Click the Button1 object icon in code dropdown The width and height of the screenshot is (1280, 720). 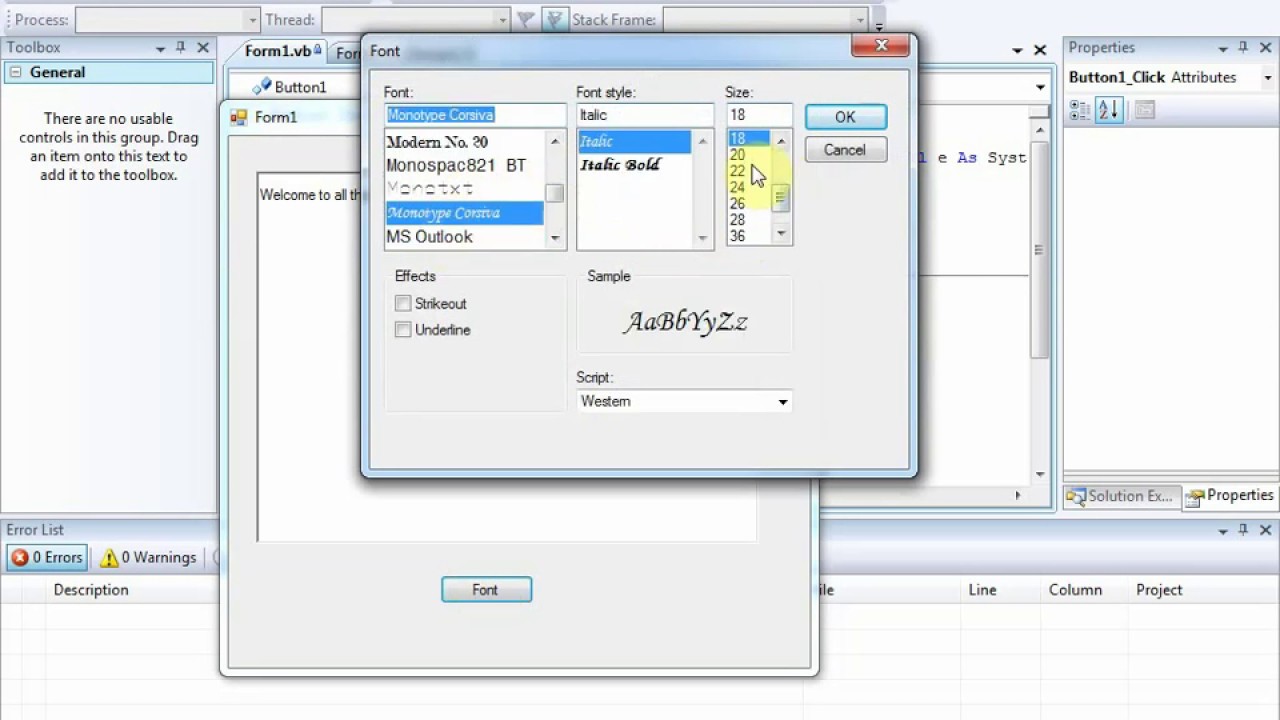coord(262,87)
